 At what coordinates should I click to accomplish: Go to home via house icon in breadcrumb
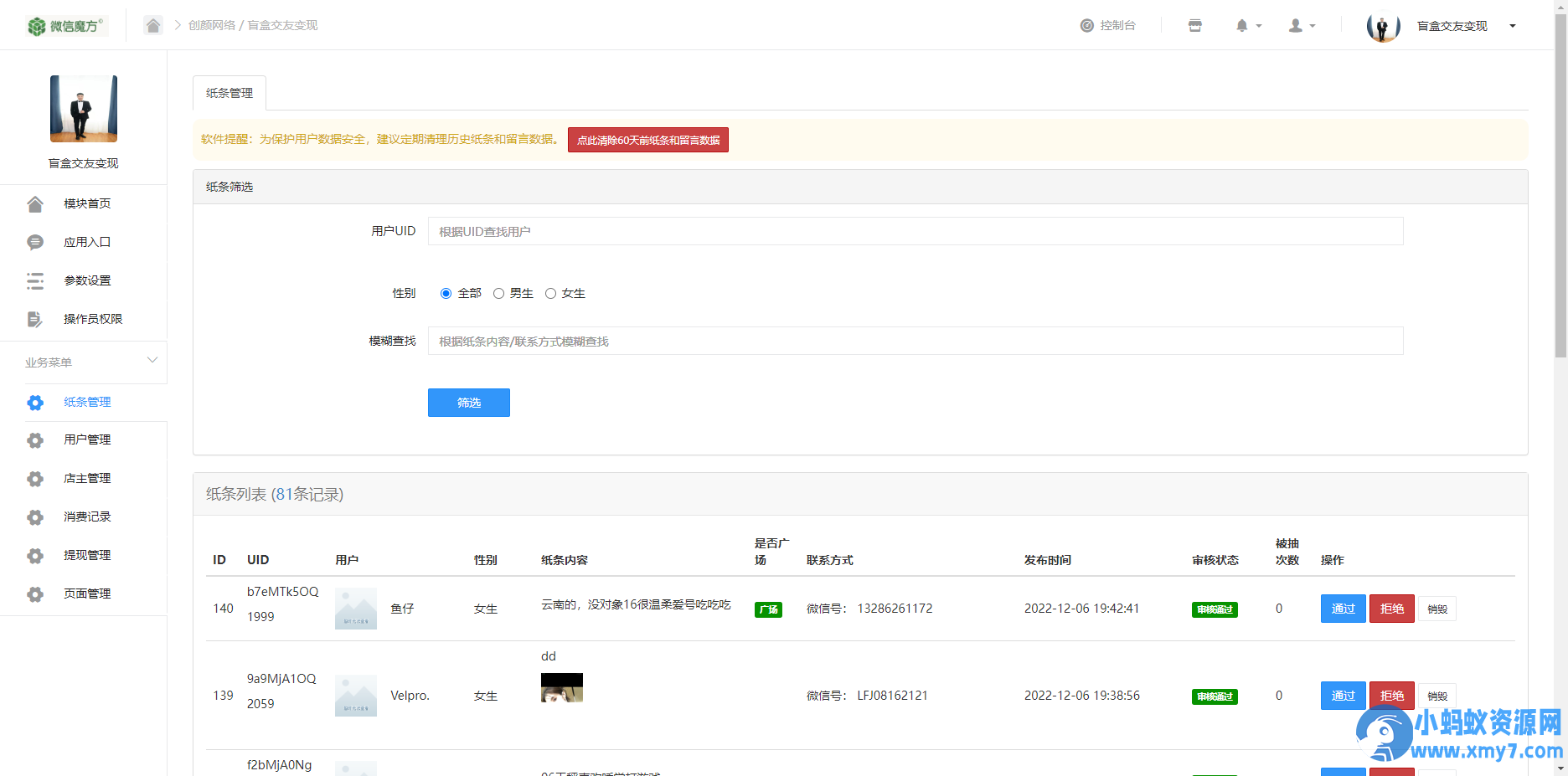pos(153,25)
